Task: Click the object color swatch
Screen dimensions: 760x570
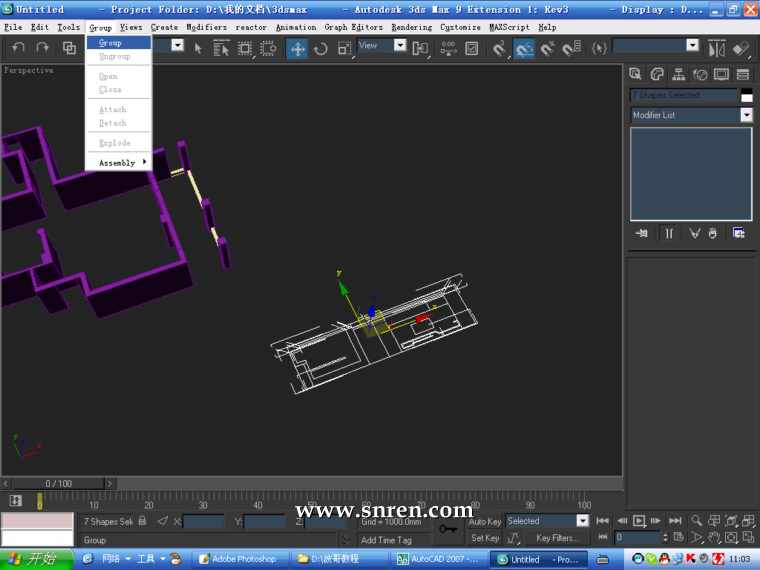Action: 746,96
